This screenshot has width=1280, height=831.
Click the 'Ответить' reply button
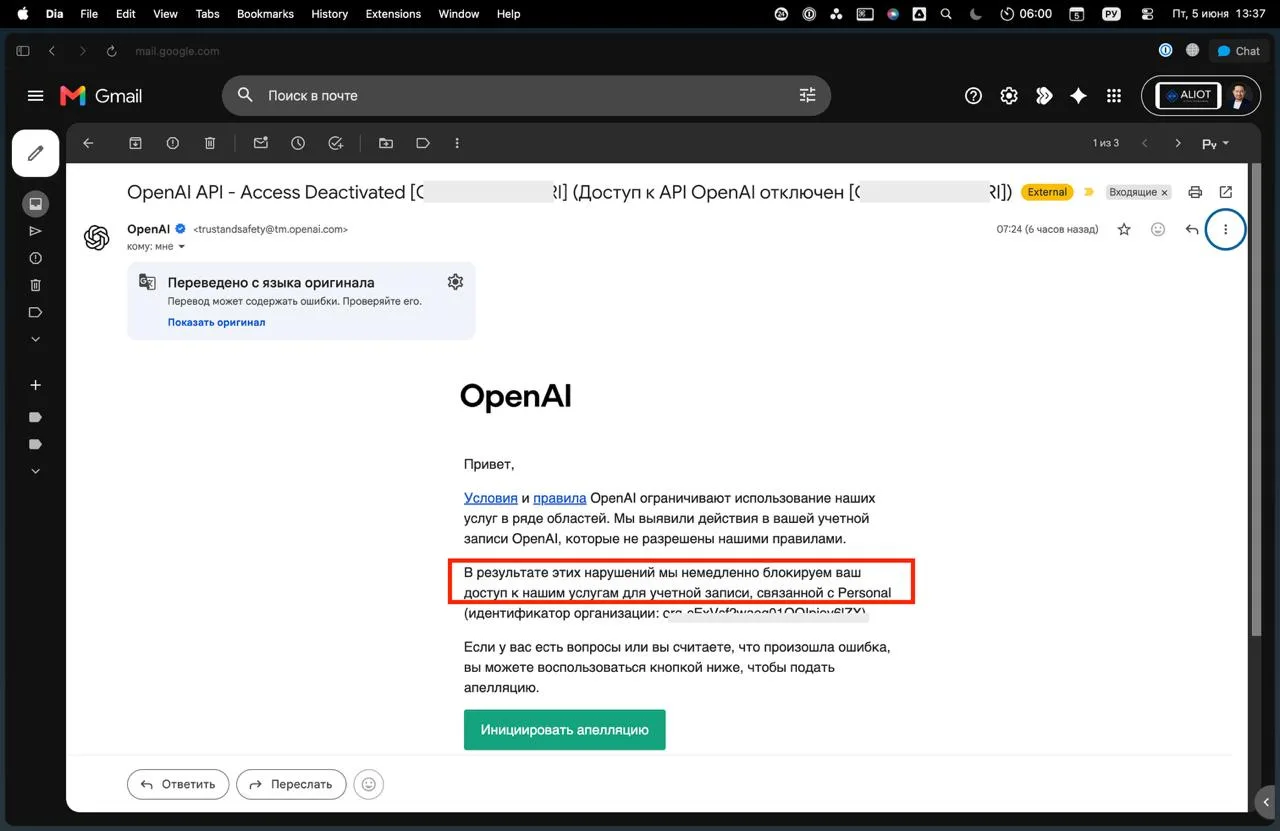[x=178, y=784]
